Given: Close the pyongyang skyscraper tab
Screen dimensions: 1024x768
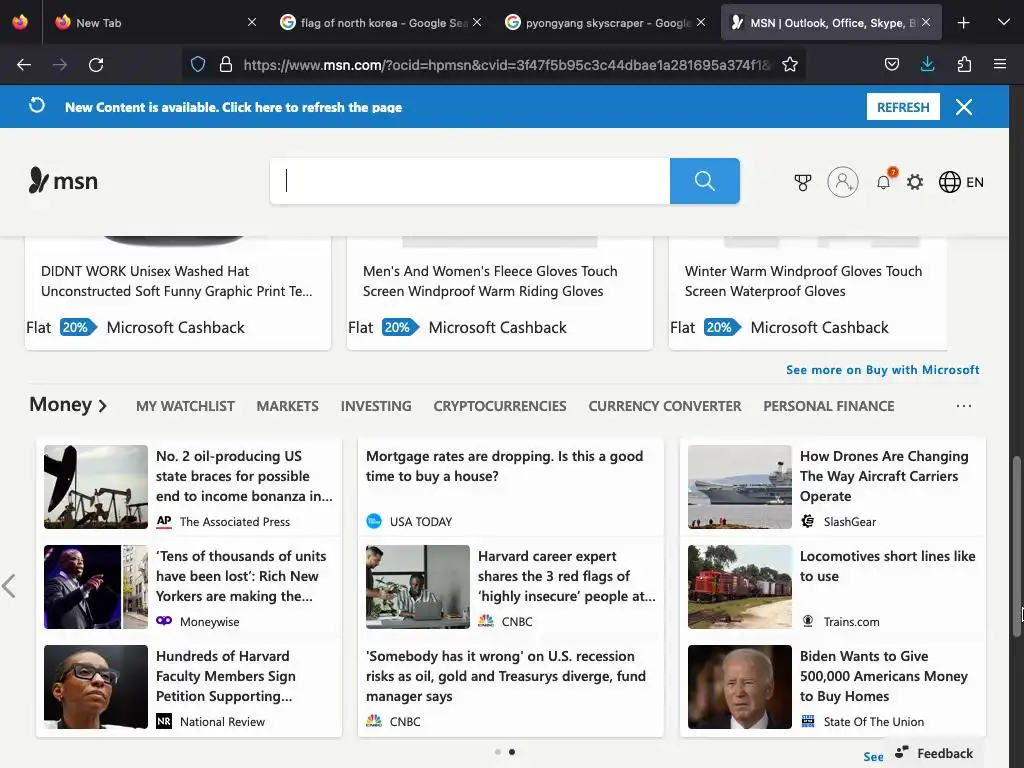Looking at the screenshot, I should pyautogui.click(x=701, y=22).
